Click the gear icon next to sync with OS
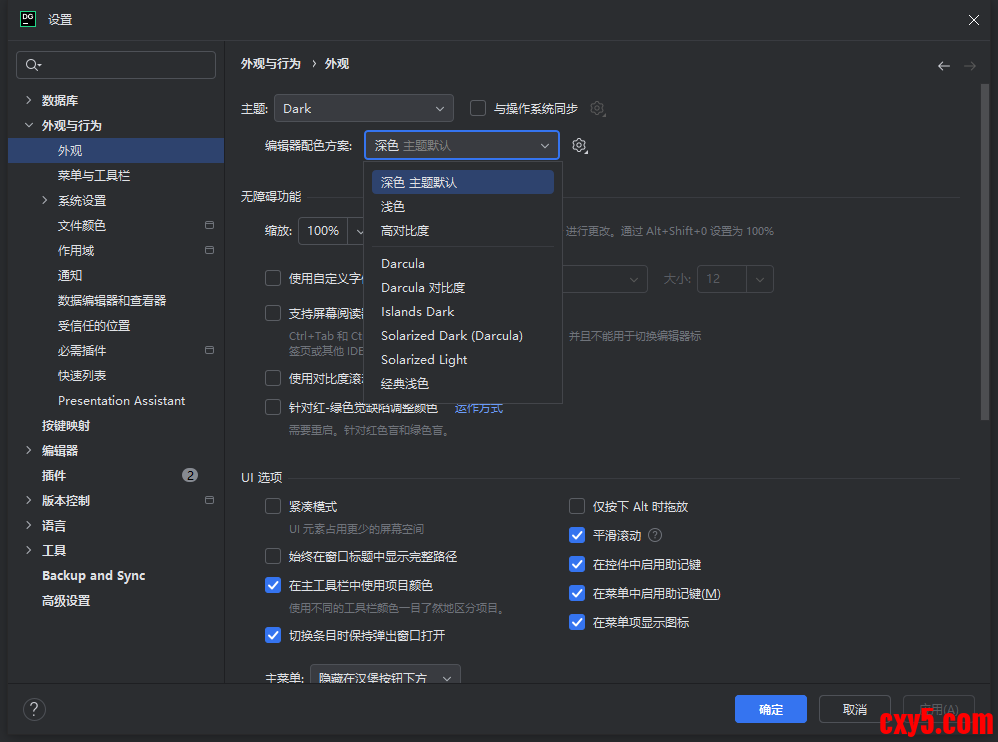This screenshot has width=998, height=742. coord(597,108)
